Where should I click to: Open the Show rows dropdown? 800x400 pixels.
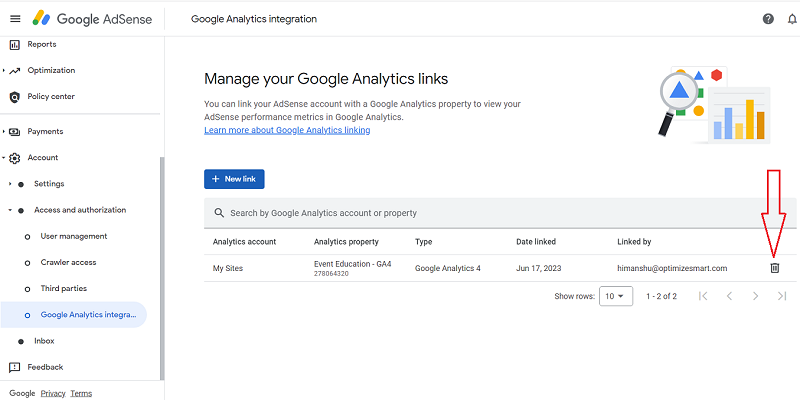tap(616, 296)
